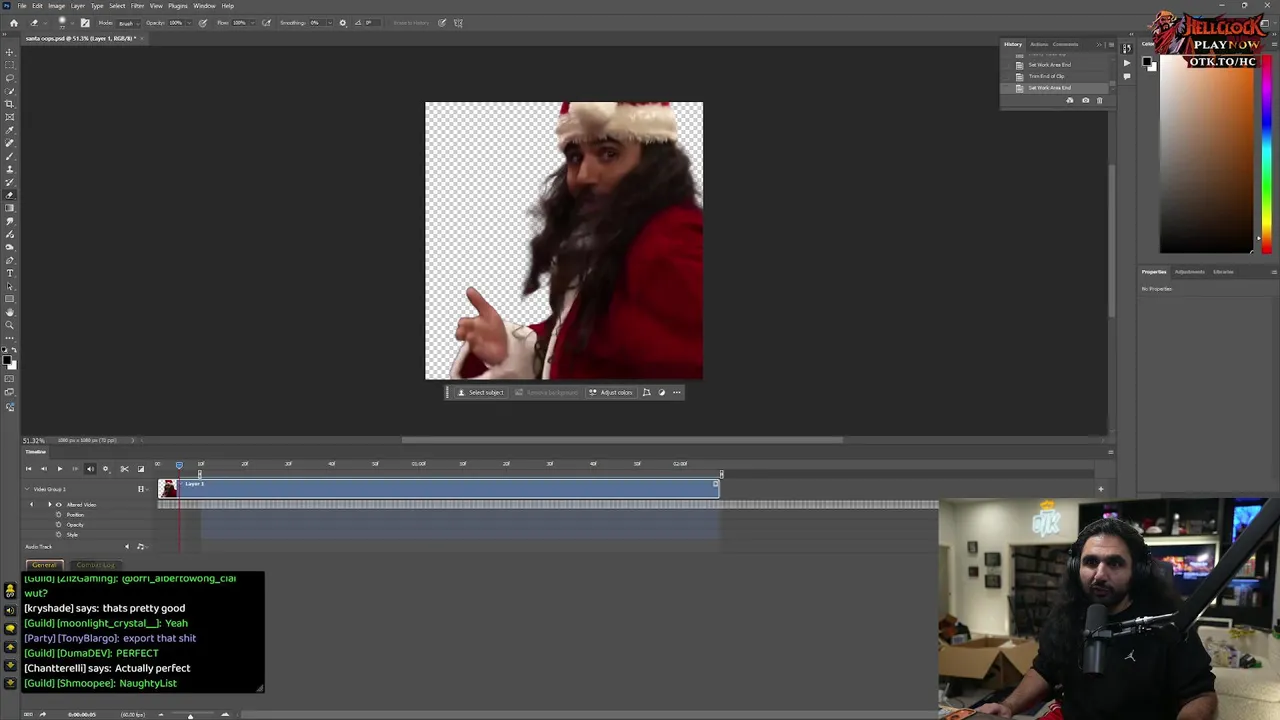This screenshot has width=1280, height=720.
Task: Play the timeline
Action: (60, 469)
